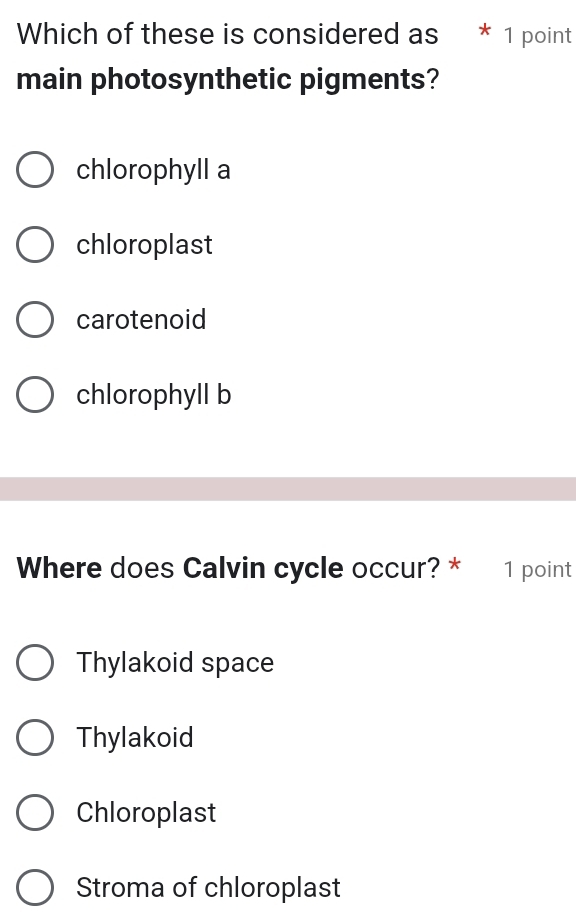The width and height of the screenshot is (576, 916).
Task: Click the chlorophyll b label text
Action: 153,394
